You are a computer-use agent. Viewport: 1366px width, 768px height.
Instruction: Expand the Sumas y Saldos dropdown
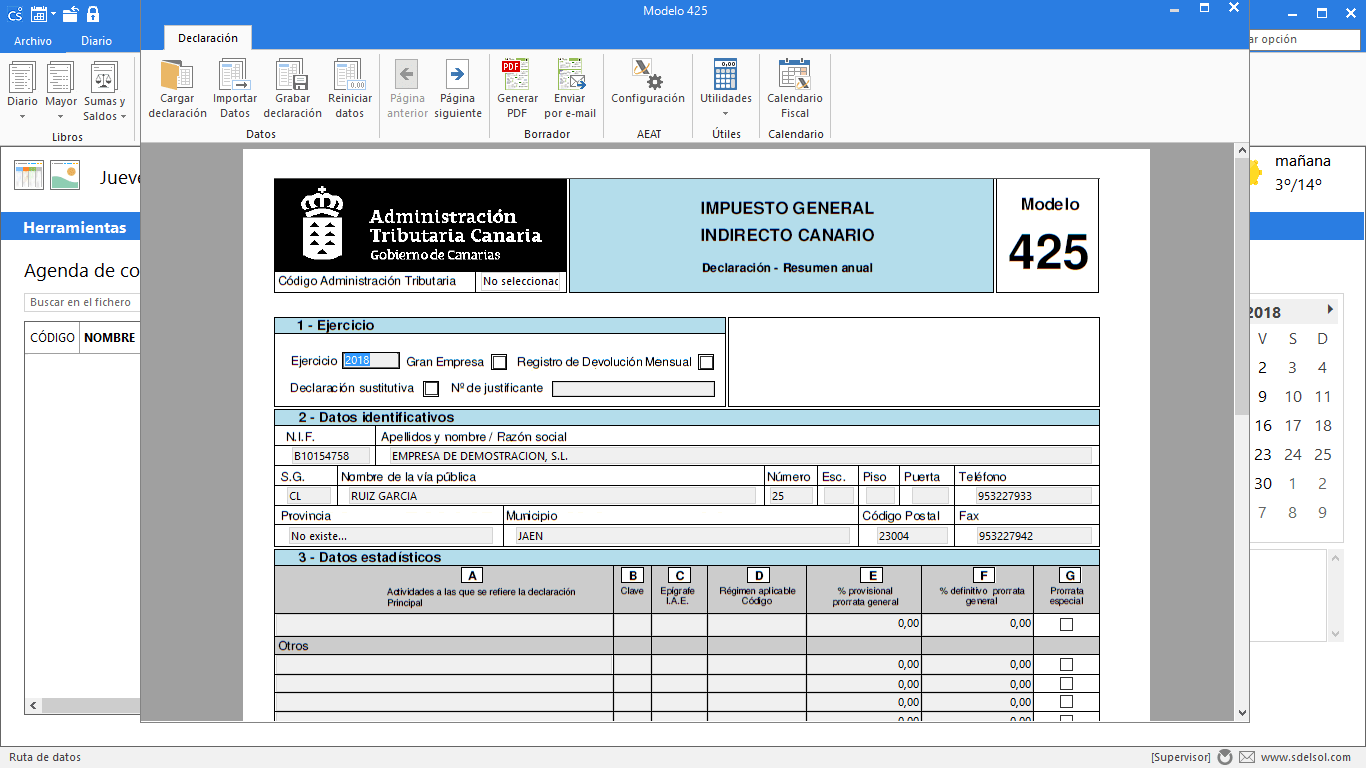pos(104,92)
